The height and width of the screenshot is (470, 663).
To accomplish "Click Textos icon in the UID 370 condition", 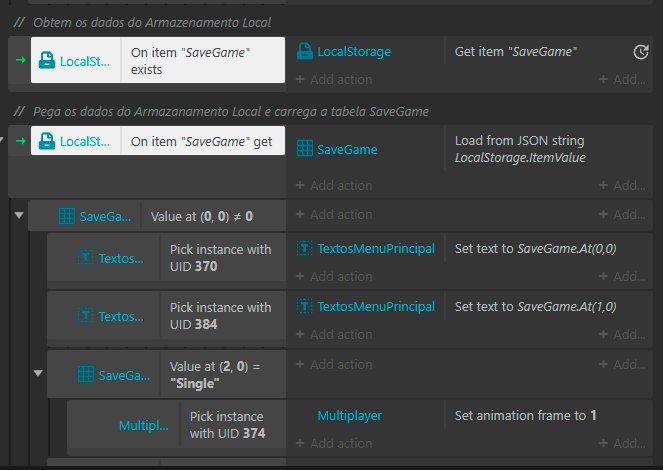I will click(x=85, y=258).
